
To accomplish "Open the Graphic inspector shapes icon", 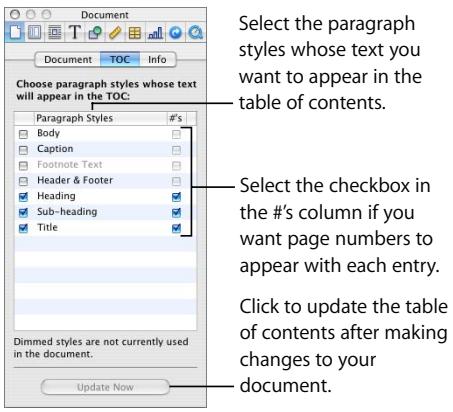I will coord(95,33).
